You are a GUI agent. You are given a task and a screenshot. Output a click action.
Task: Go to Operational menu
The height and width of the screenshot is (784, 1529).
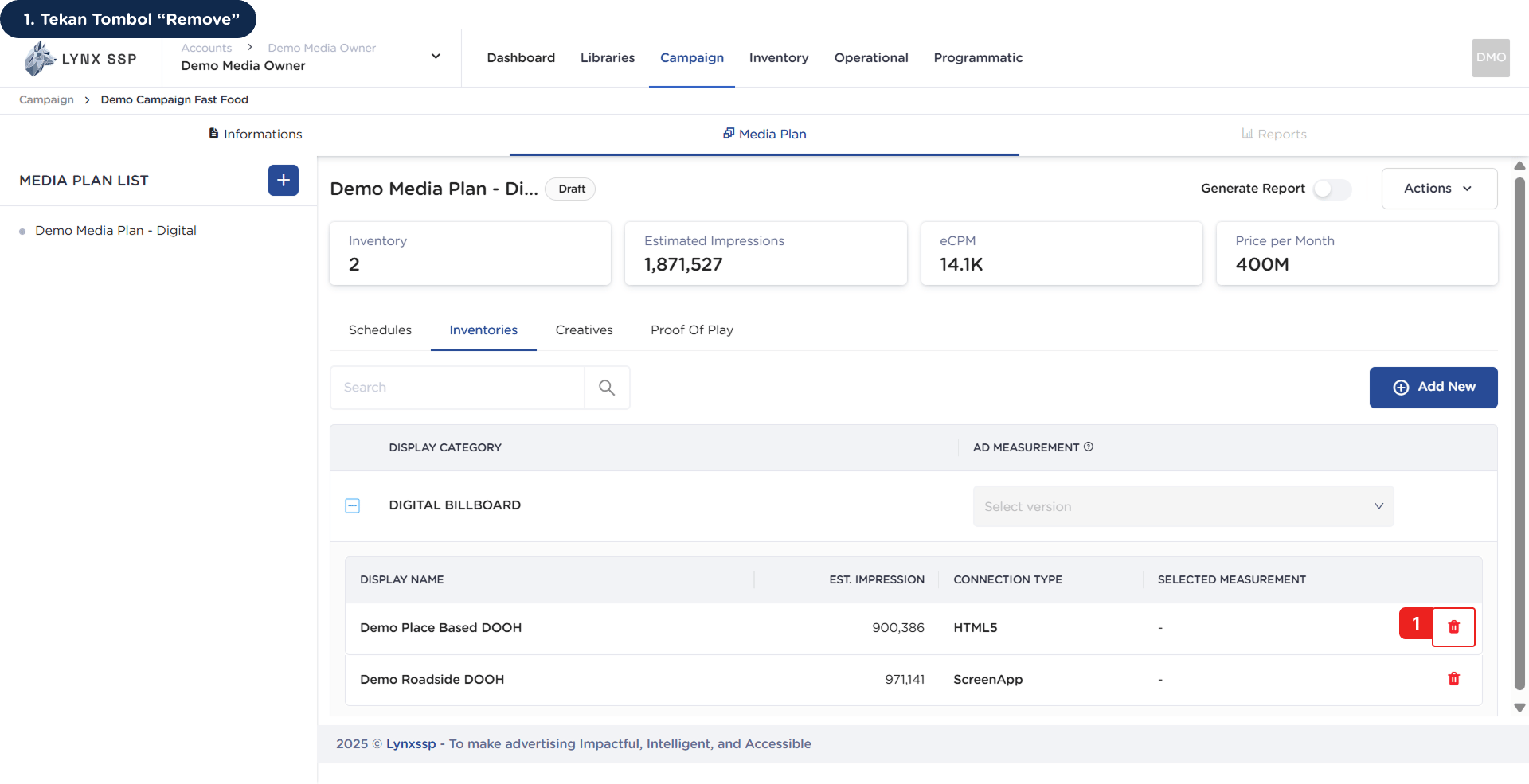coord(871,58)
